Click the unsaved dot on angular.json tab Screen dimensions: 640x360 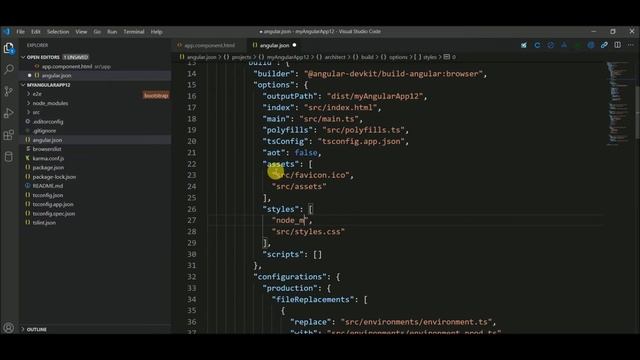294,45
